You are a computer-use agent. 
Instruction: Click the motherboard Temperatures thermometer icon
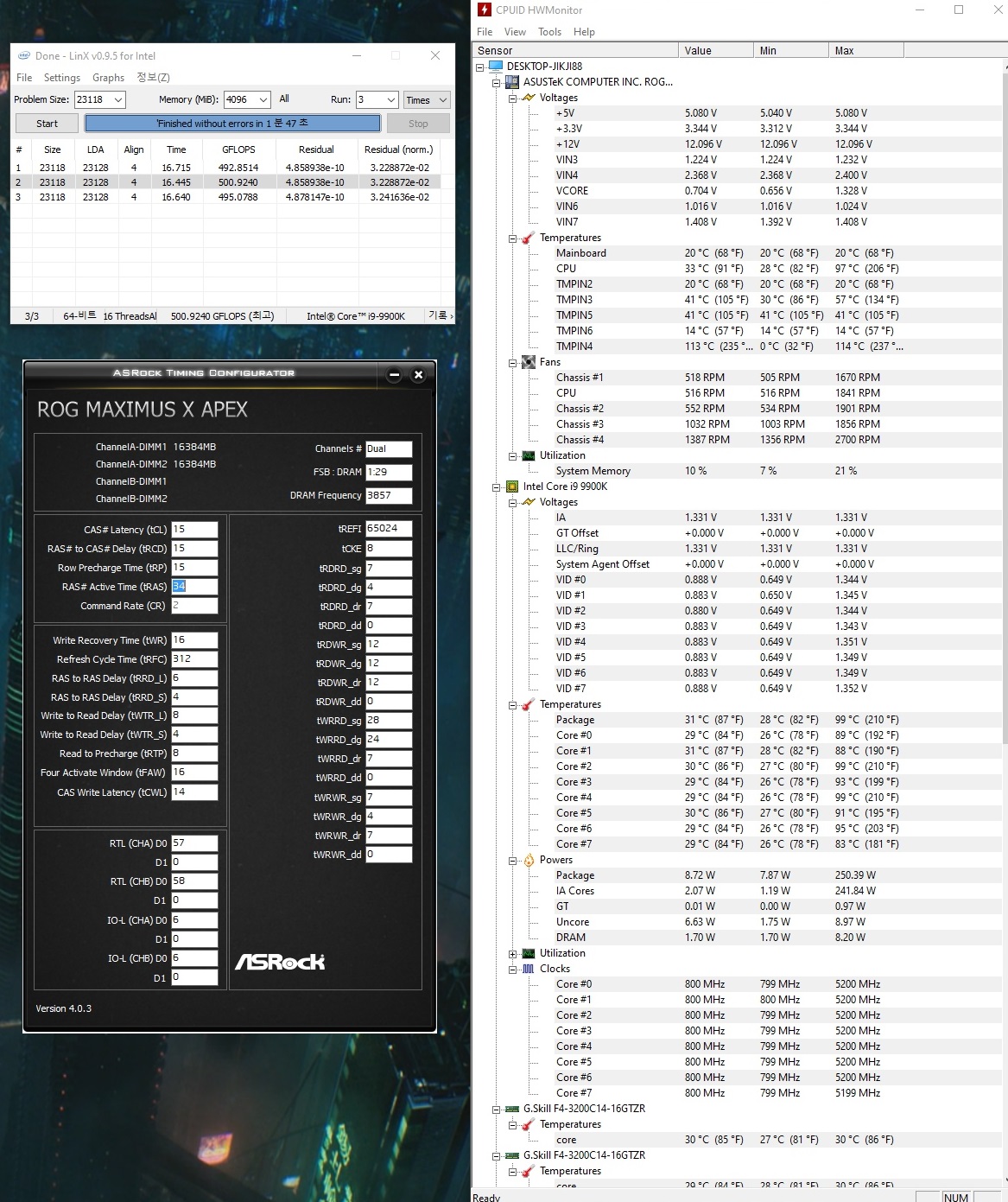[528, 238]
